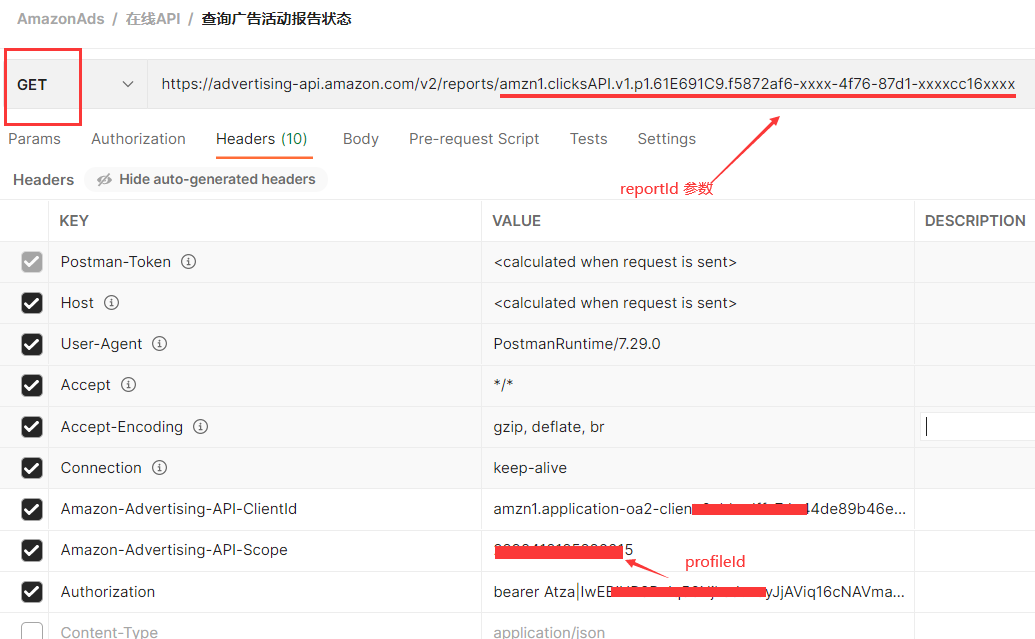The height and width of the screenshot is (639, 1035).
Task: Click the */* Accept value cell
Action: coord(698,385)
